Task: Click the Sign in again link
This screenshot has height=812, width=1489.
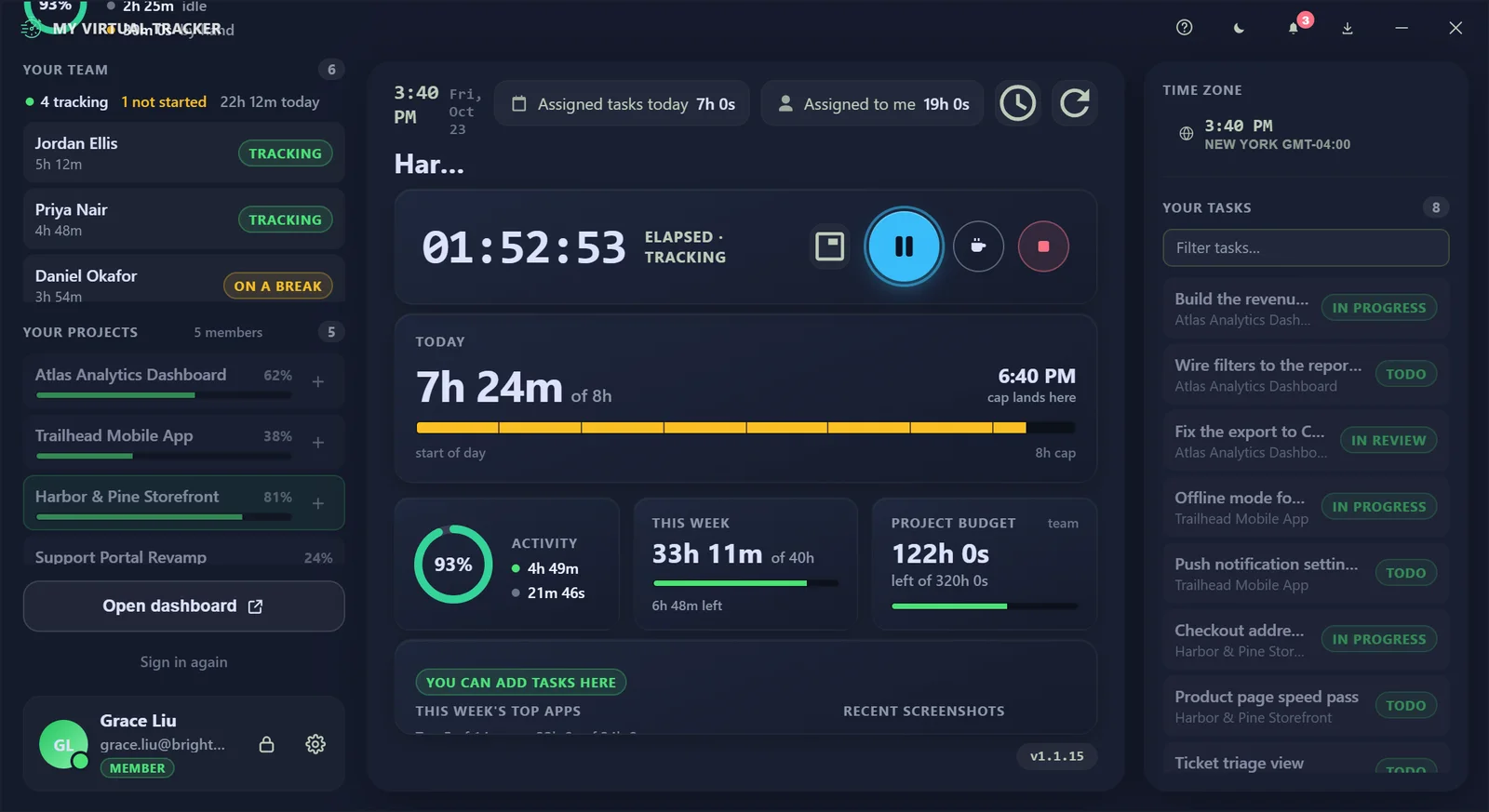Action: pyautogui.click(x=183, y=662)
